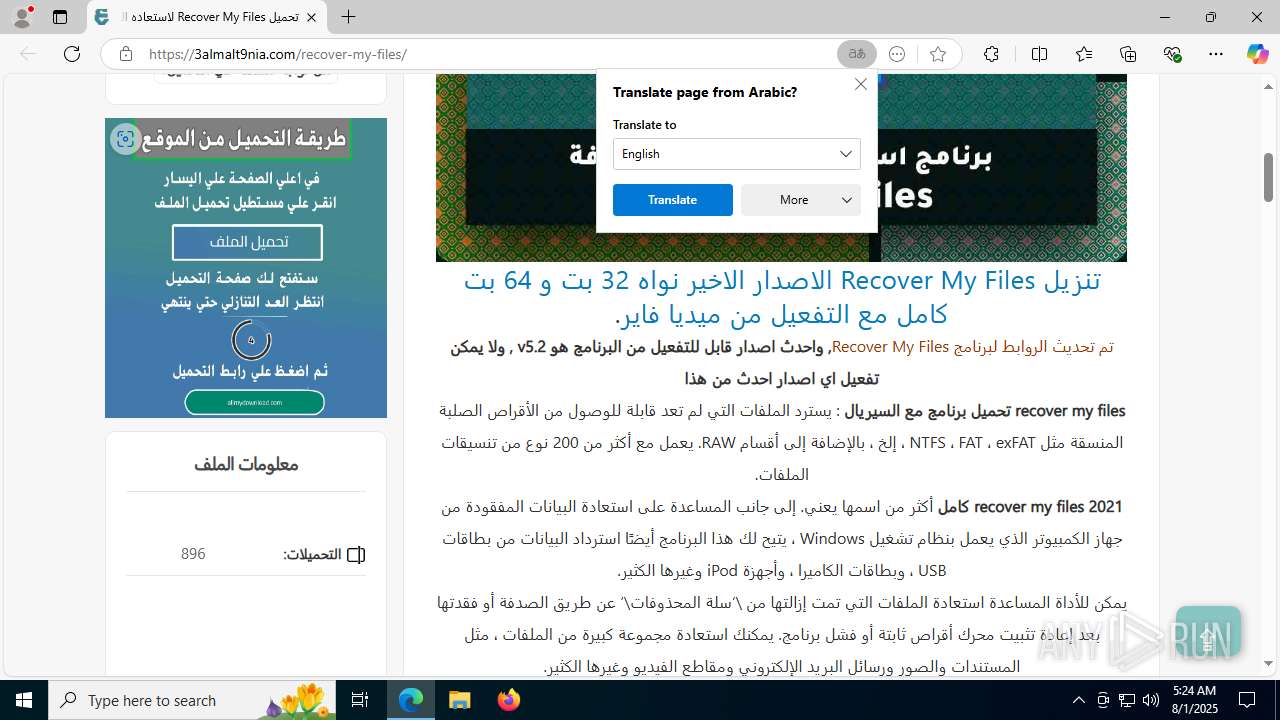Viewport: 1280px width, 720px height.
Task: Follow the brown updated-links Recover My Files link
Action: (972, 346)
